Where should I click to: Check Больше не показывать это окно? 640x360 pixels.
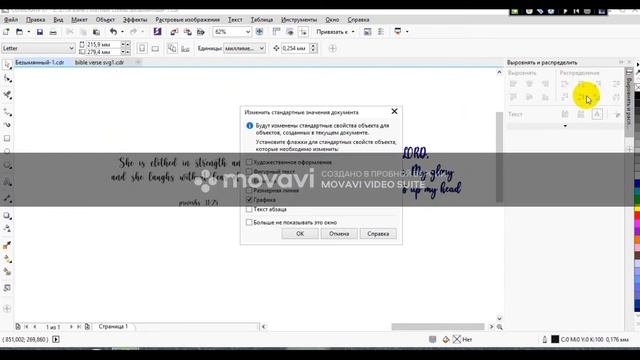click(249, 222)
